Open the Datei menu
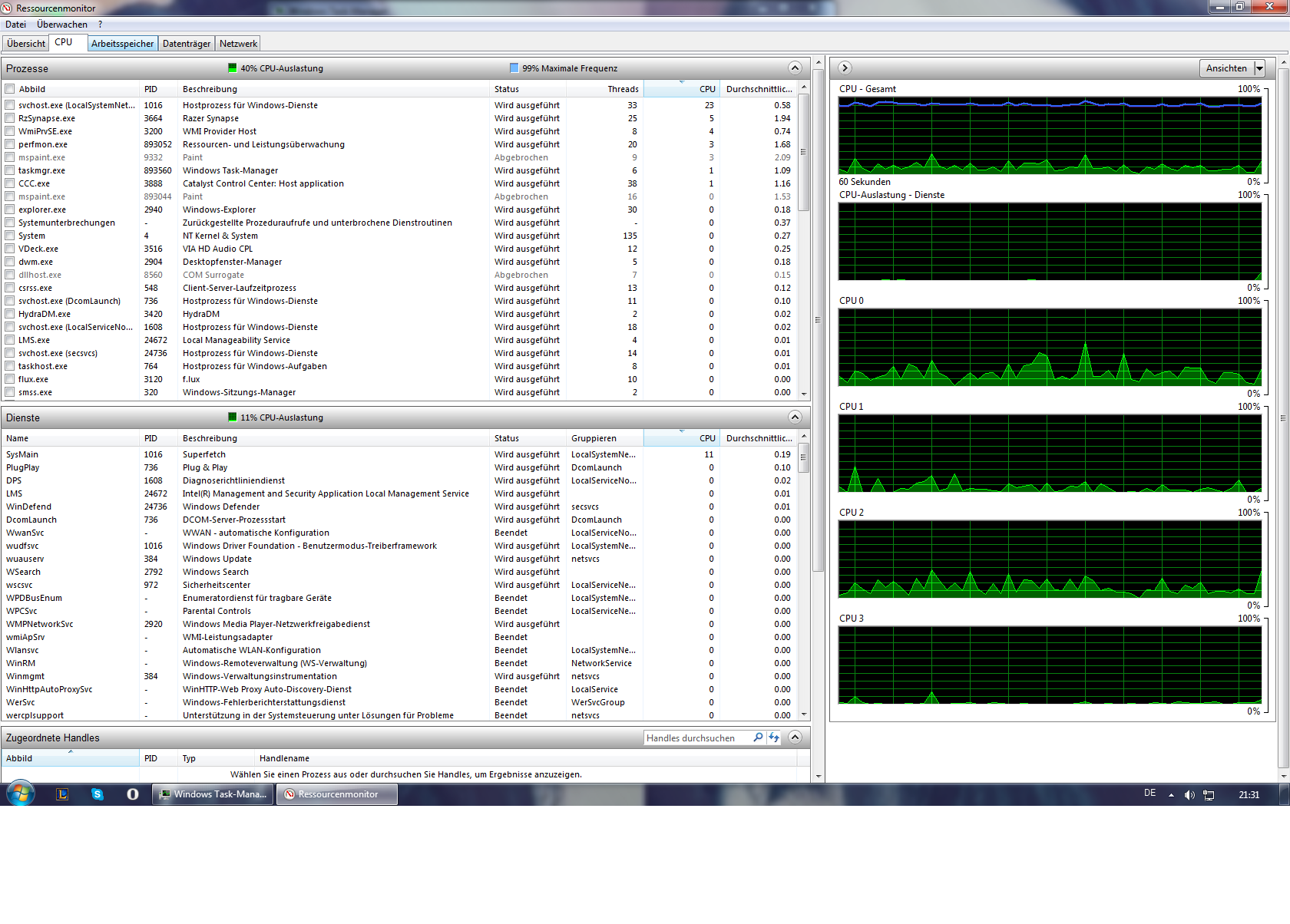The width and height of the screenshot is (1290, 924). 15,25
